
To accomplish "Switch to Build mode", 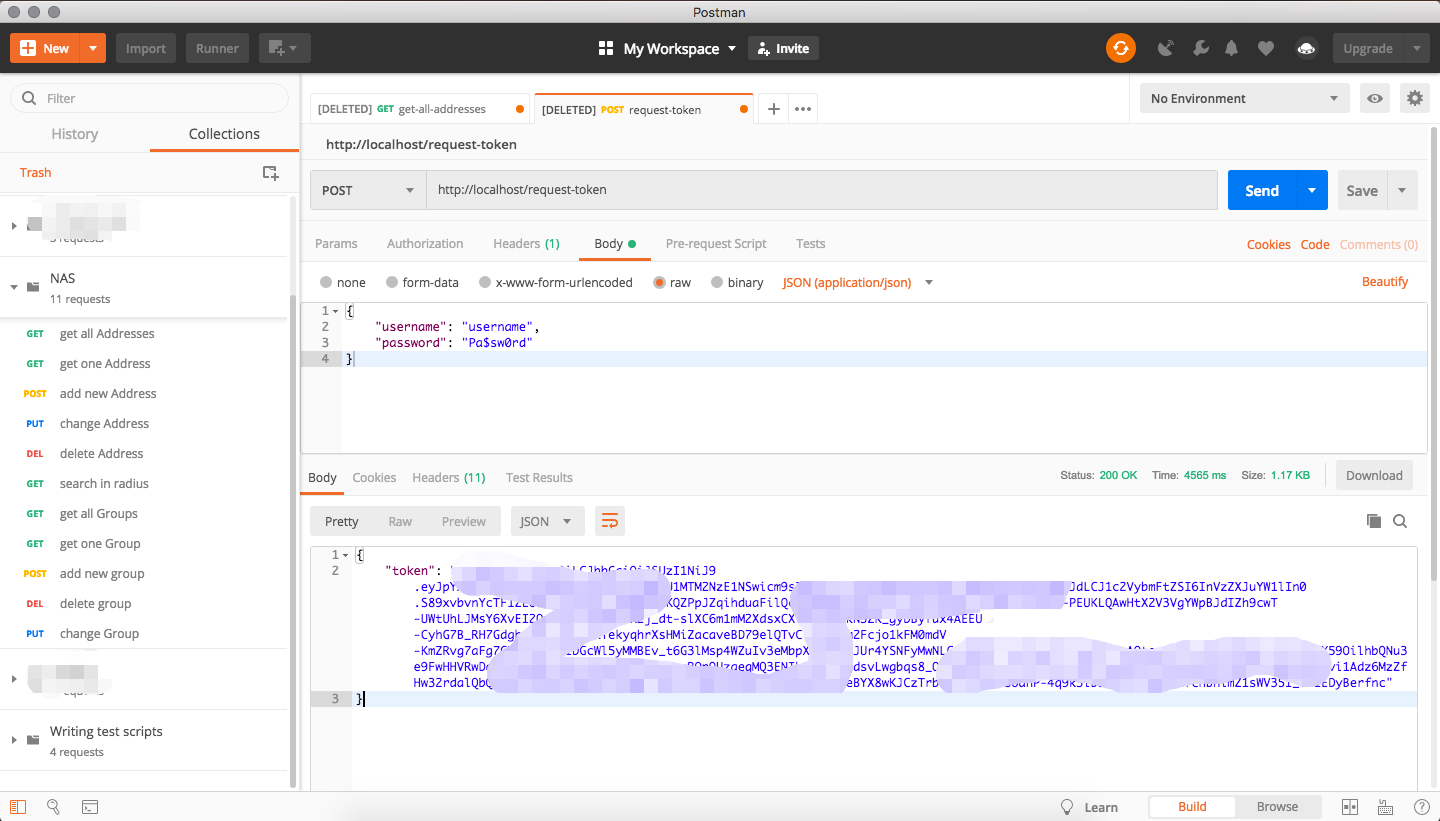I will tap(1192, 807).
